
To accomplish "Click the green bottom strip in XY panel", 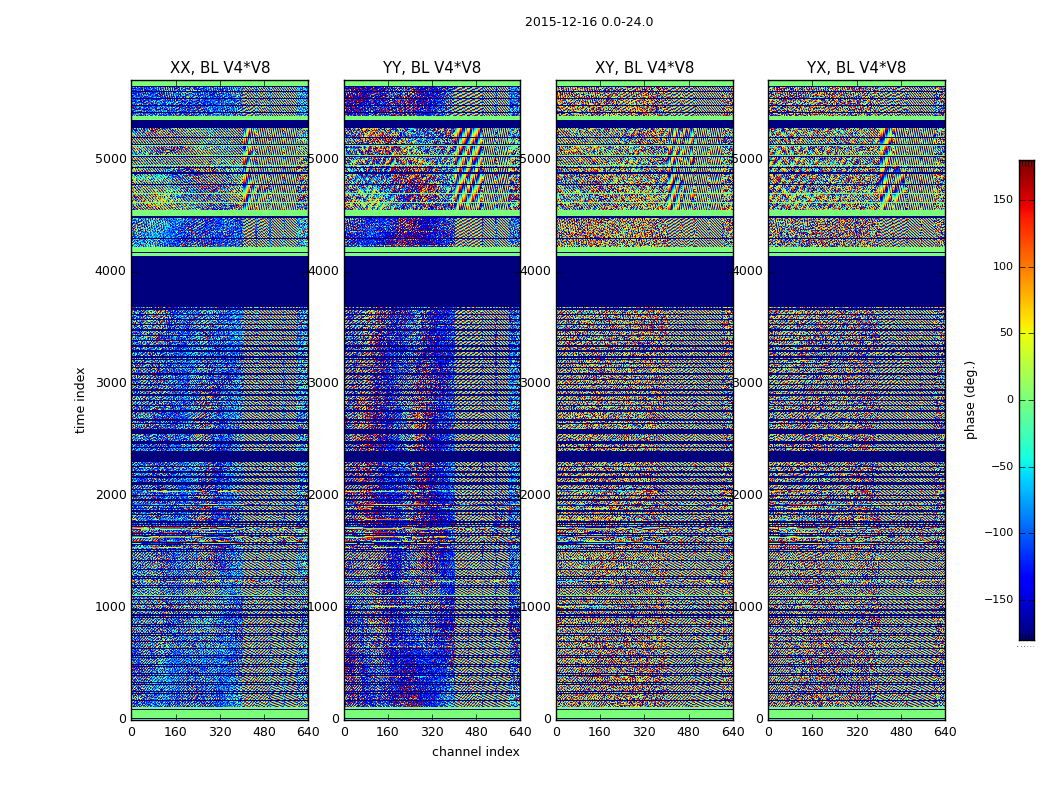I will (x=644, y=713).
